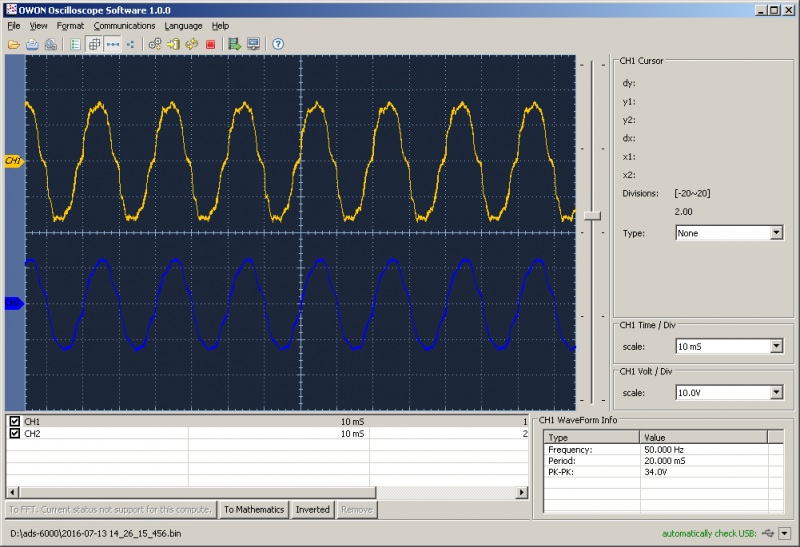Viewport: 800px width, 547px height.
Task: Click the vertical divisions slider handle
Action: click(593, 215)
